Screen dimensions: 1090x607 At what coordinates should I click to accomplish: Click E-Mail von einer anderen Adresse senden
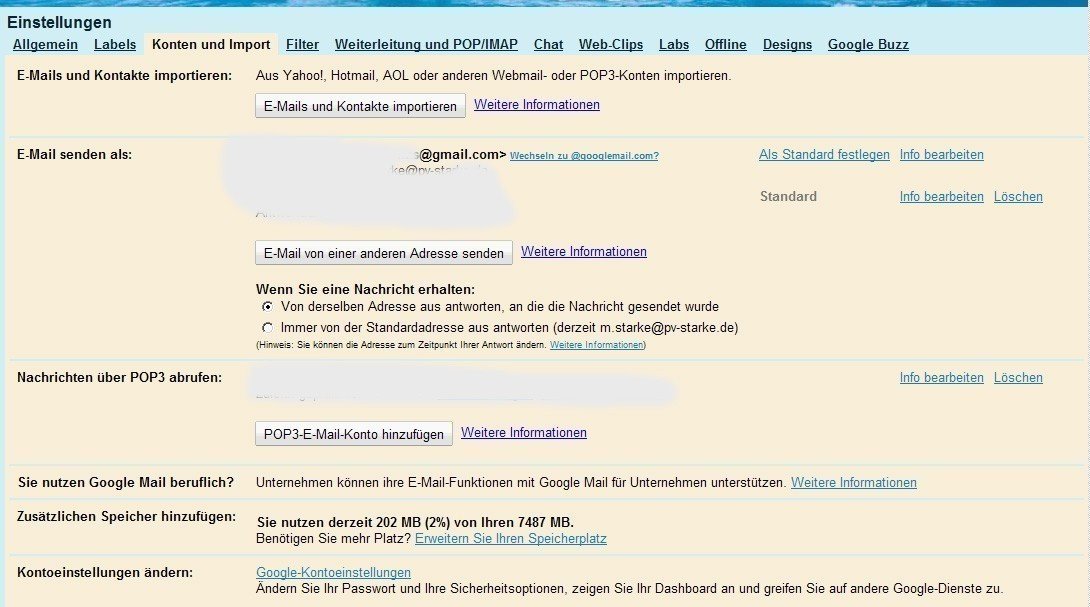[384, 253]
